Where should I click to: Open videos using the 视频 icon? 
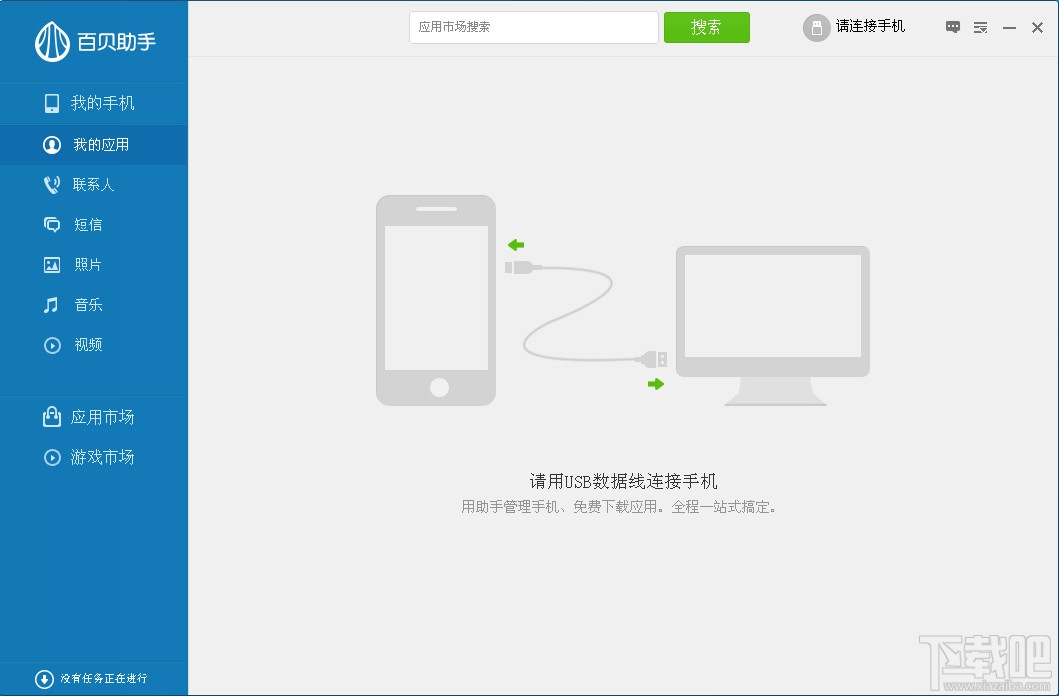pos(50,344)
